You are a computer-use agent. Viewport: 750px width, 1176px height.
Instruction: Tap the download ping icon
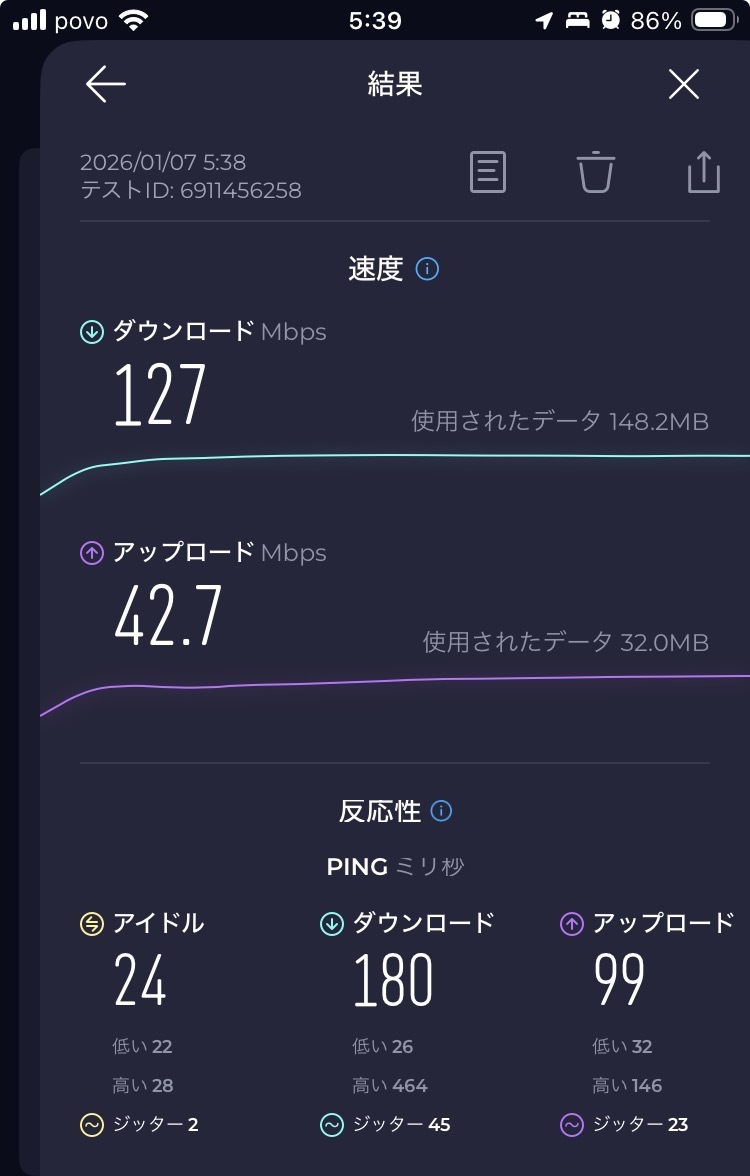pyautogui.click(x=332, y=924)
